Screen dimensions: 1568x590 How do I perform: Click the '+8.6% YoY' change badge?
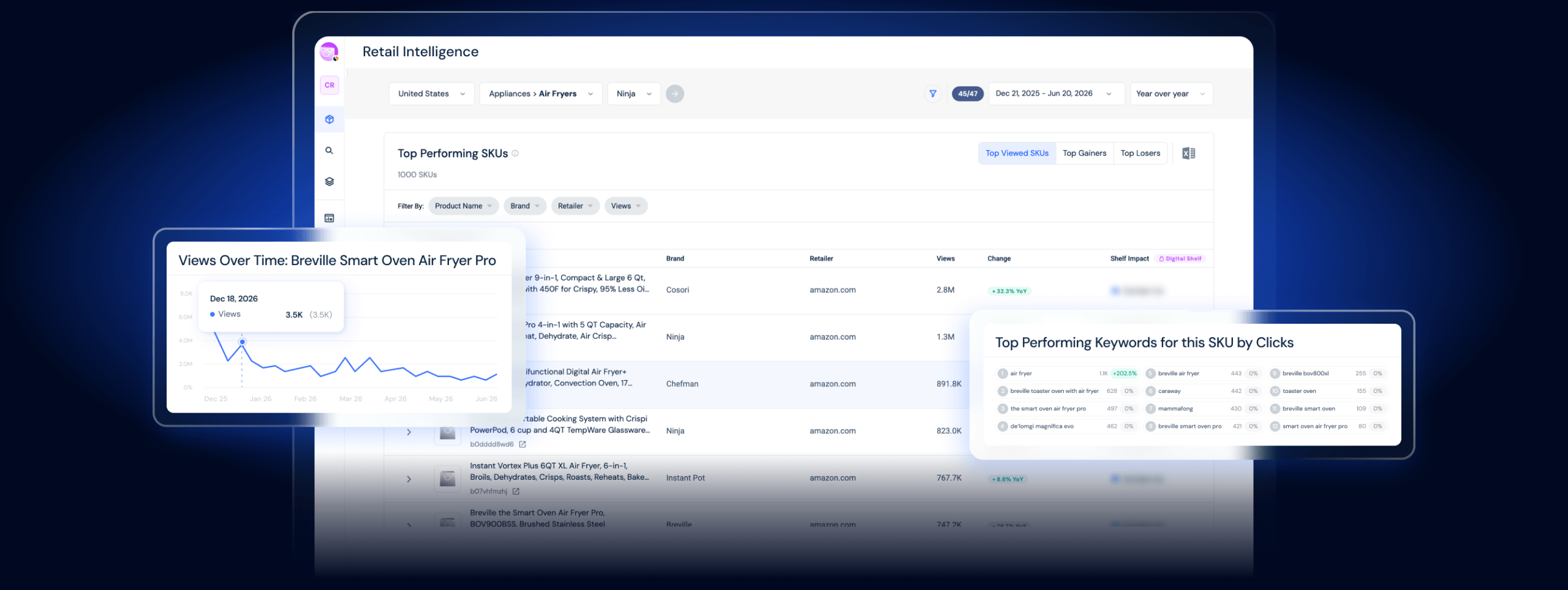click(1008, 479)
